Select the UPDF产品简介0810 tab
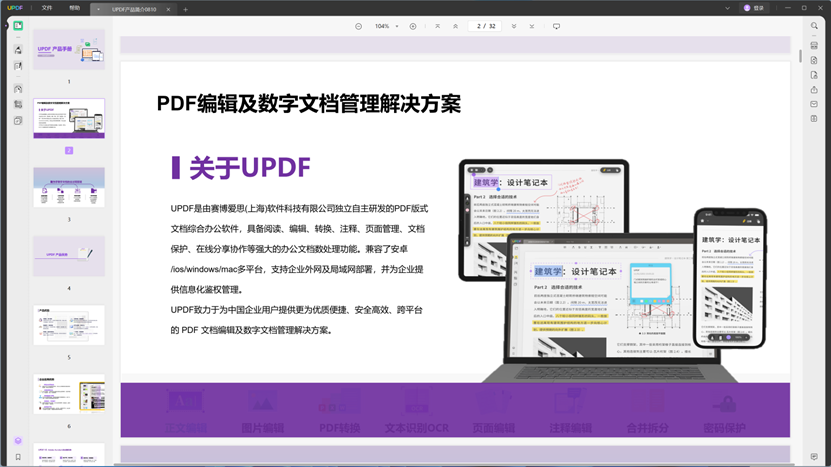This screenshot has width=831, height=467. 134,10
